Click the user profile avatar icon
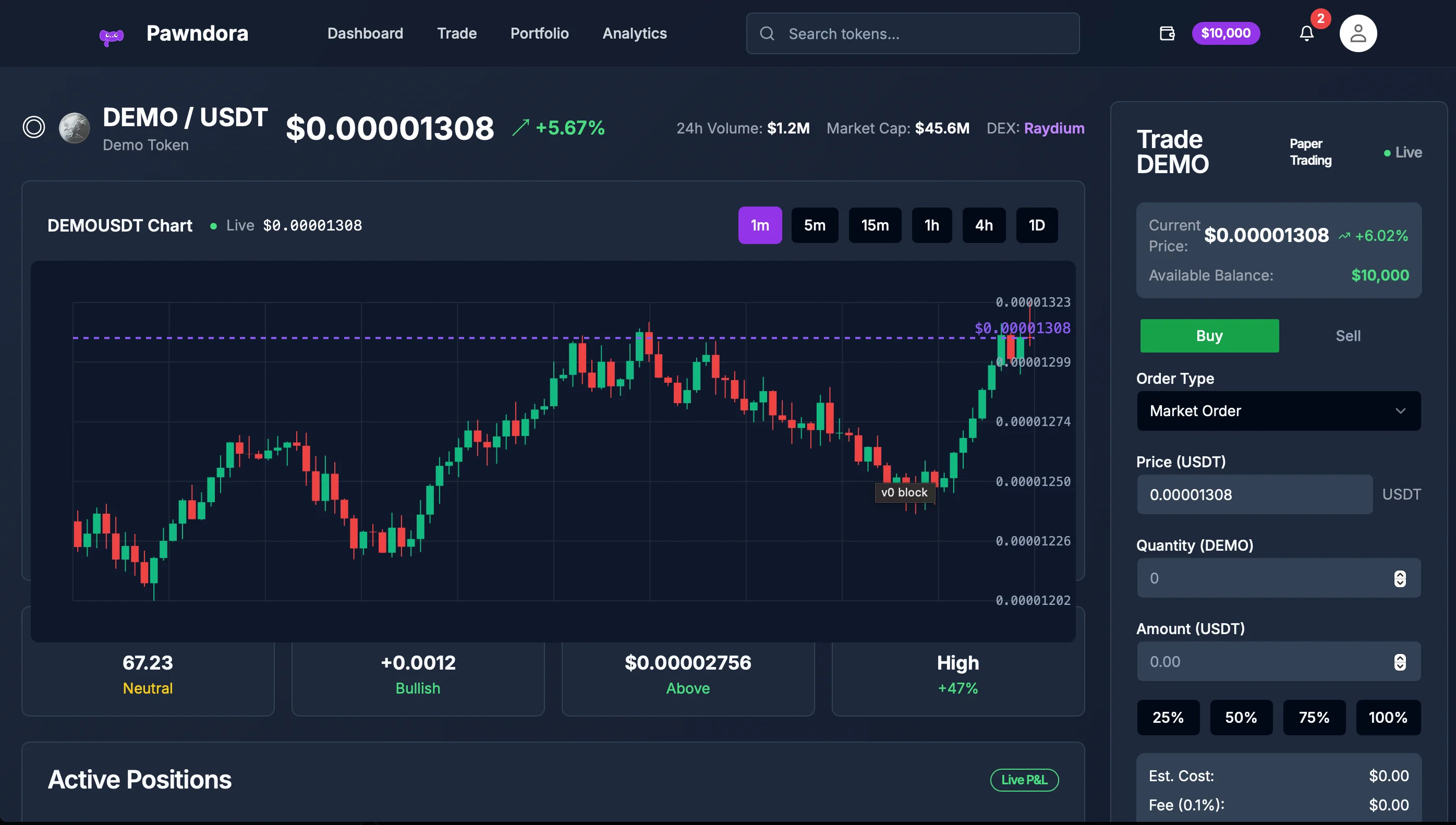Viewport: 1456px width, 825px height. click(x=1358, y=33)
